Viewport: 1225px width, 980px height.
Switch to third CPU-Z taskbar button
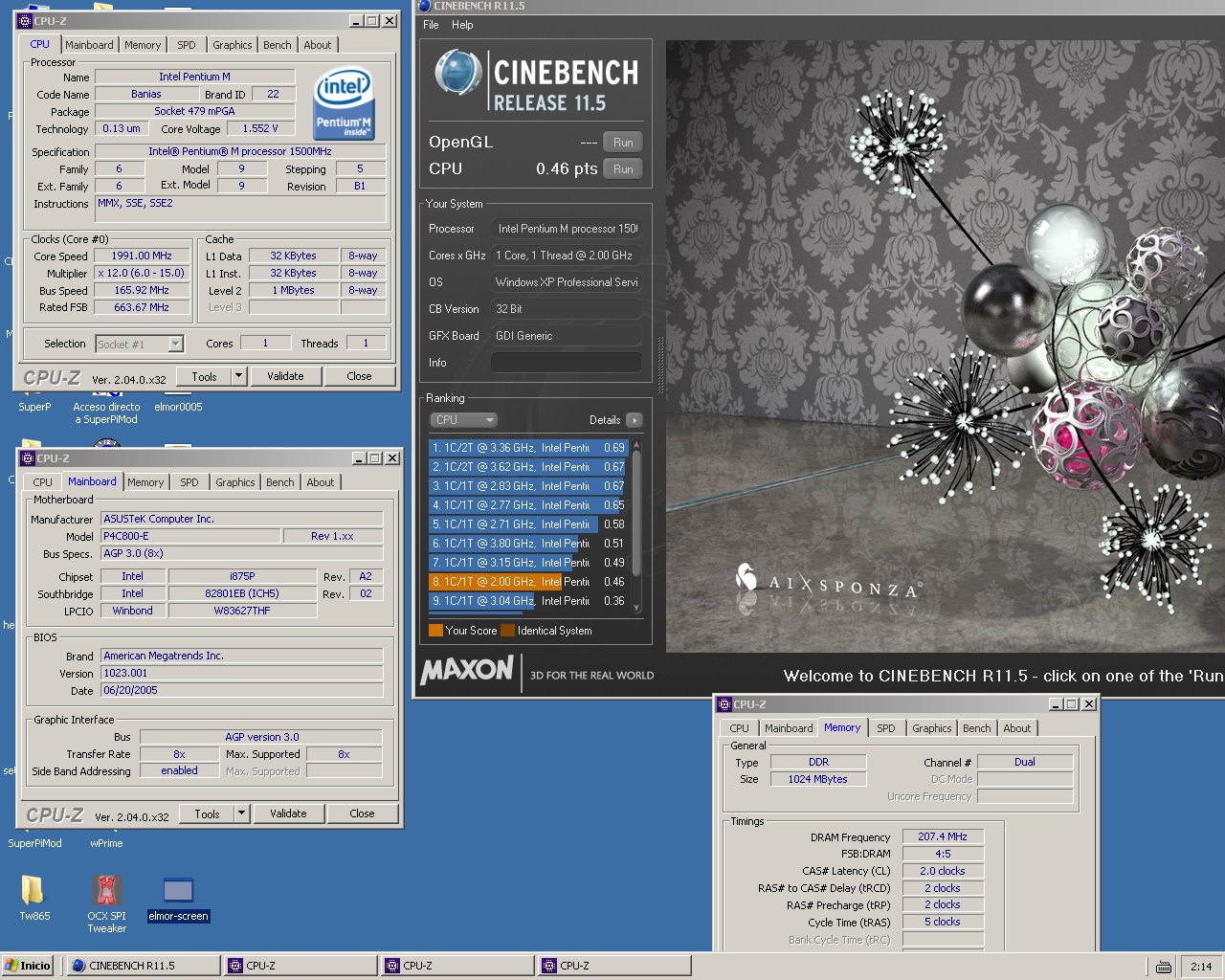(614, 966)
